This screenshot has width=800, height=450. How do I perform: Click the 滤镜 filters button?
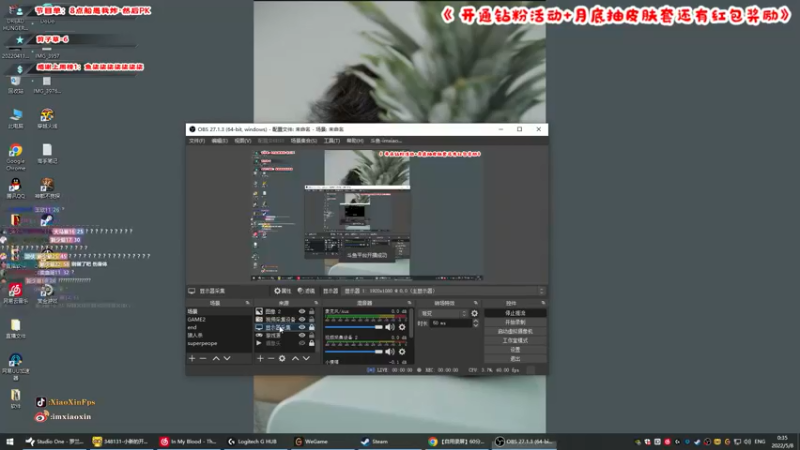coord(307,291)
